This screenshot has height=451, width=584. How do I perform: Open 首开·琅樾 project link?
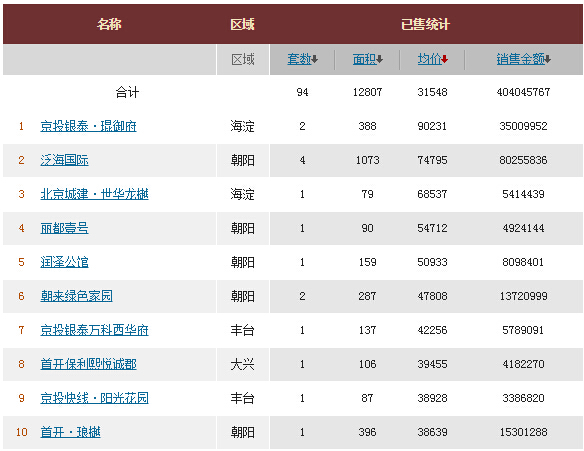[70, 432]
